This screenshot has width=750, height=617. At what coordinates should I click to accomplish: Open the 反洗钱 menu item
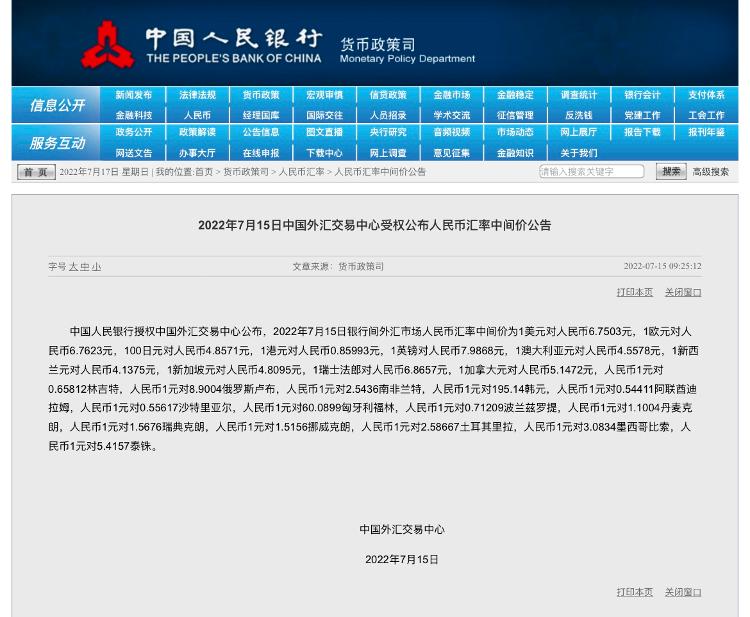coord(579,115)
